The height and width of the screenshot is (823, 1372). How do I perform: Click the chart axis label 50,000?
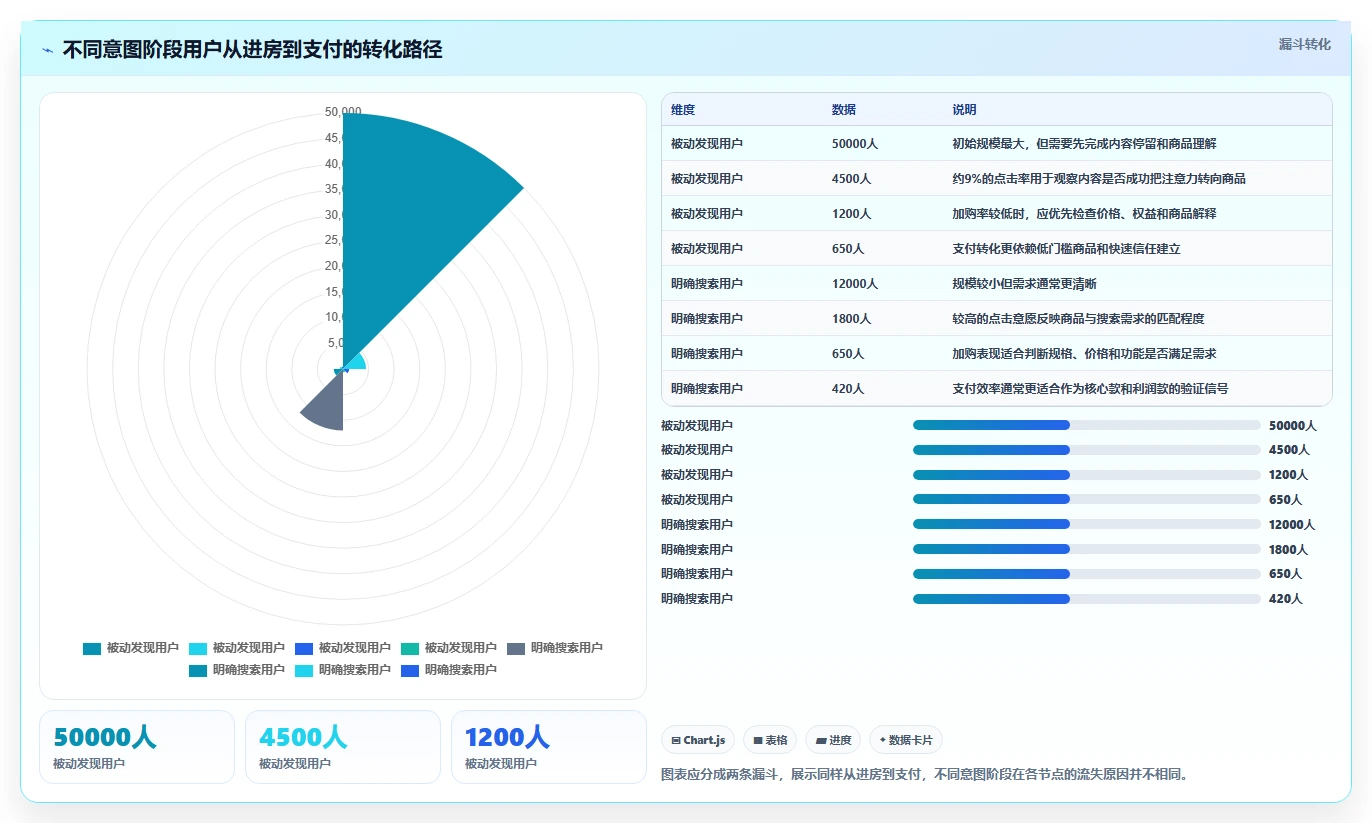coord(343,111)
